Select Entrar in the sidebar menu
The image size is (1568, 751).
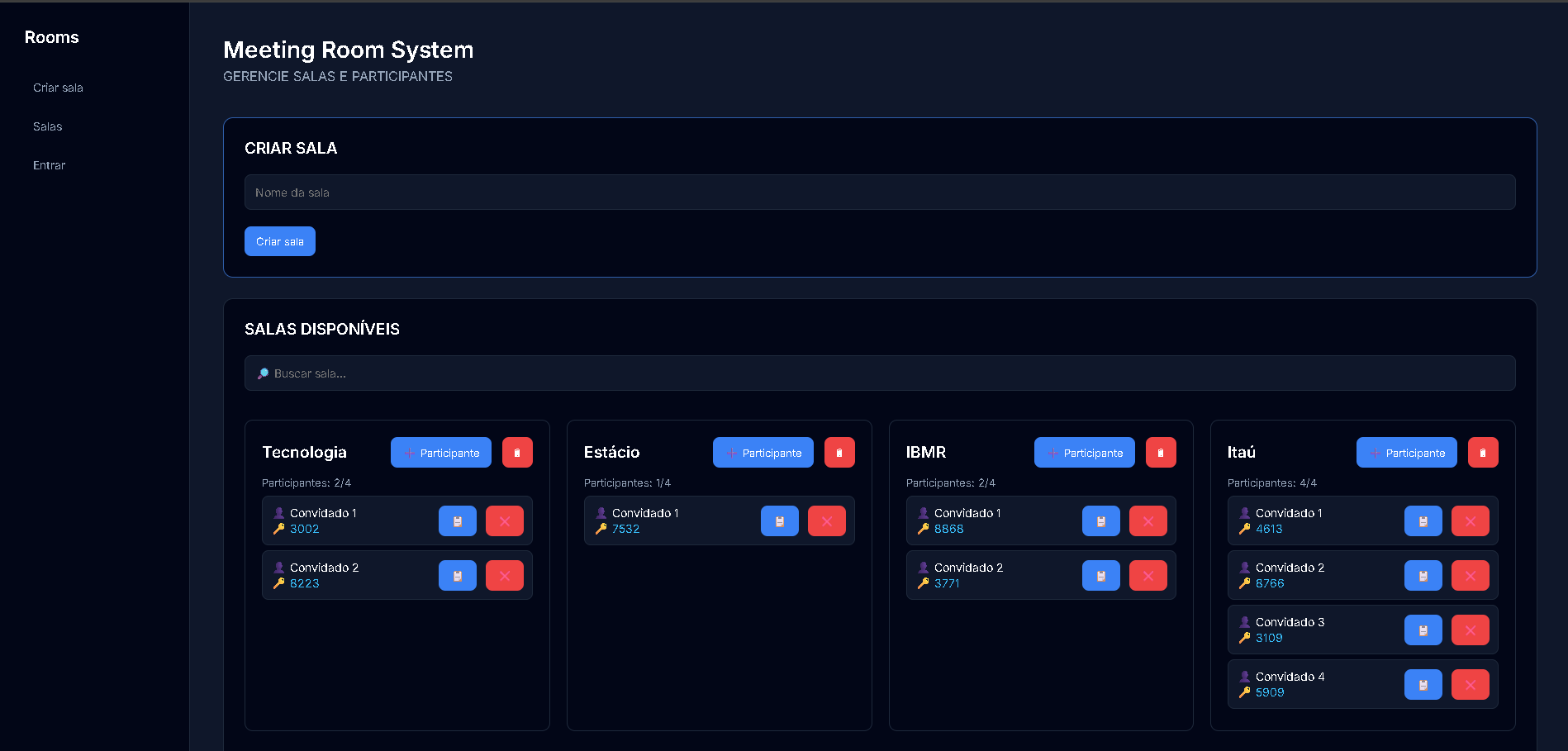50,165
